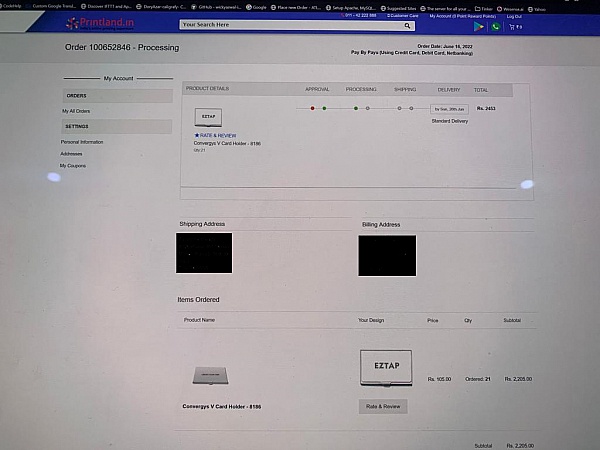Open My Account reward points link

click(x=463, y=16)
